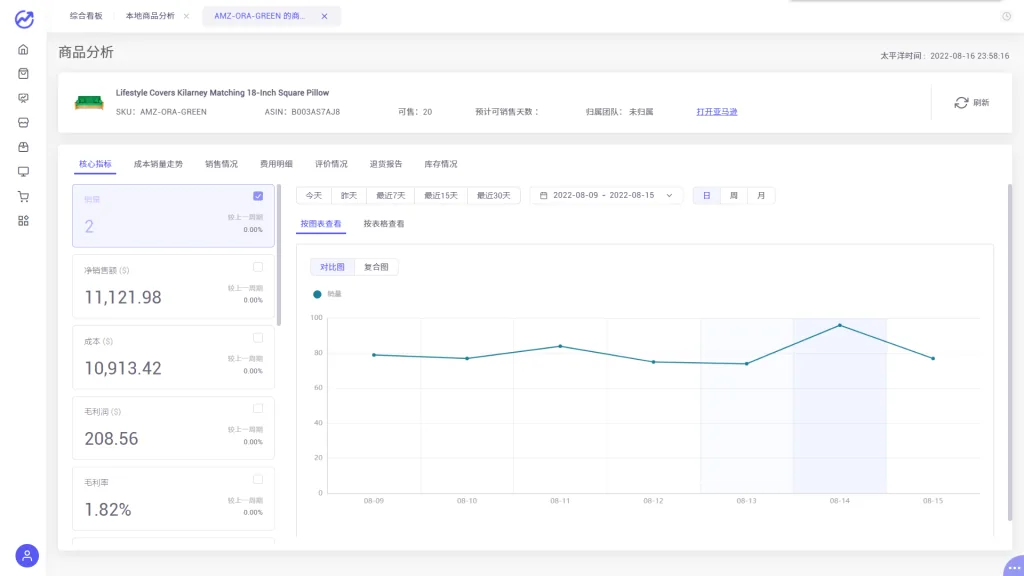Click the 最近30天 quick range button
Viewport: 1024px width, 576px height.
[494, 195]
